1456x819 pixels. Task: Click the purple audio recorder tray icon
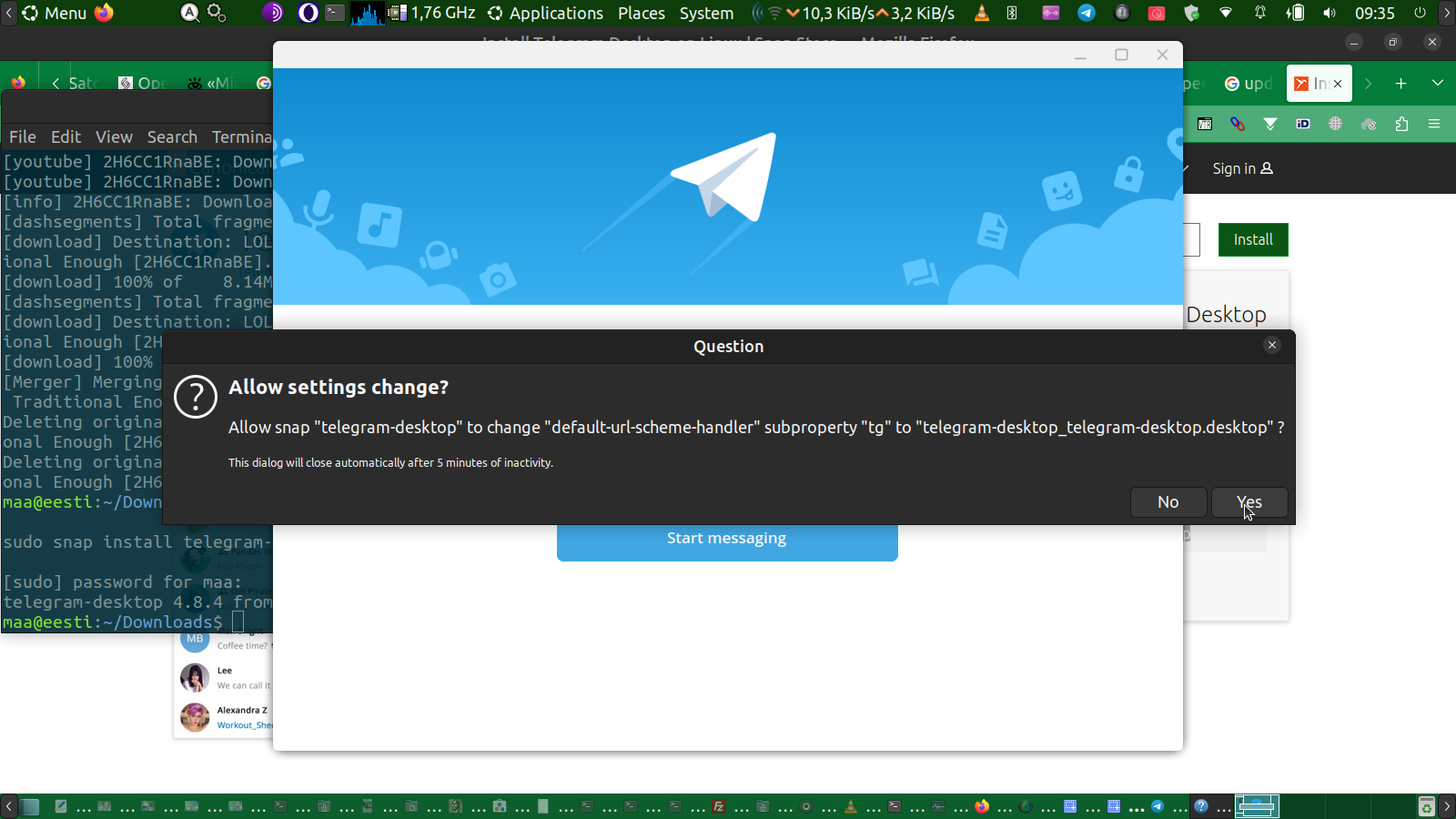coord(1051,13)
